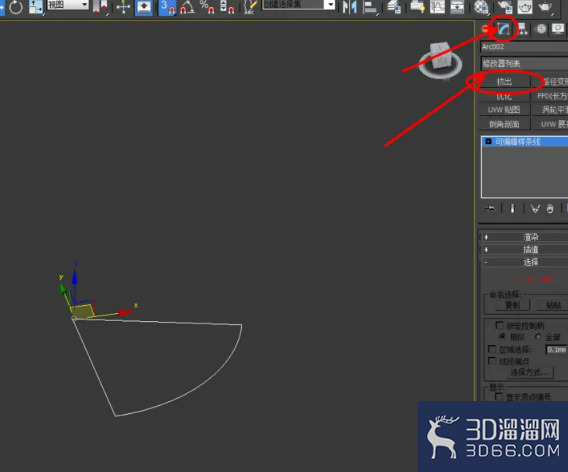
Task: Expand the 插值 rollout
Action: pyautogui.click(x=524, y=250)
